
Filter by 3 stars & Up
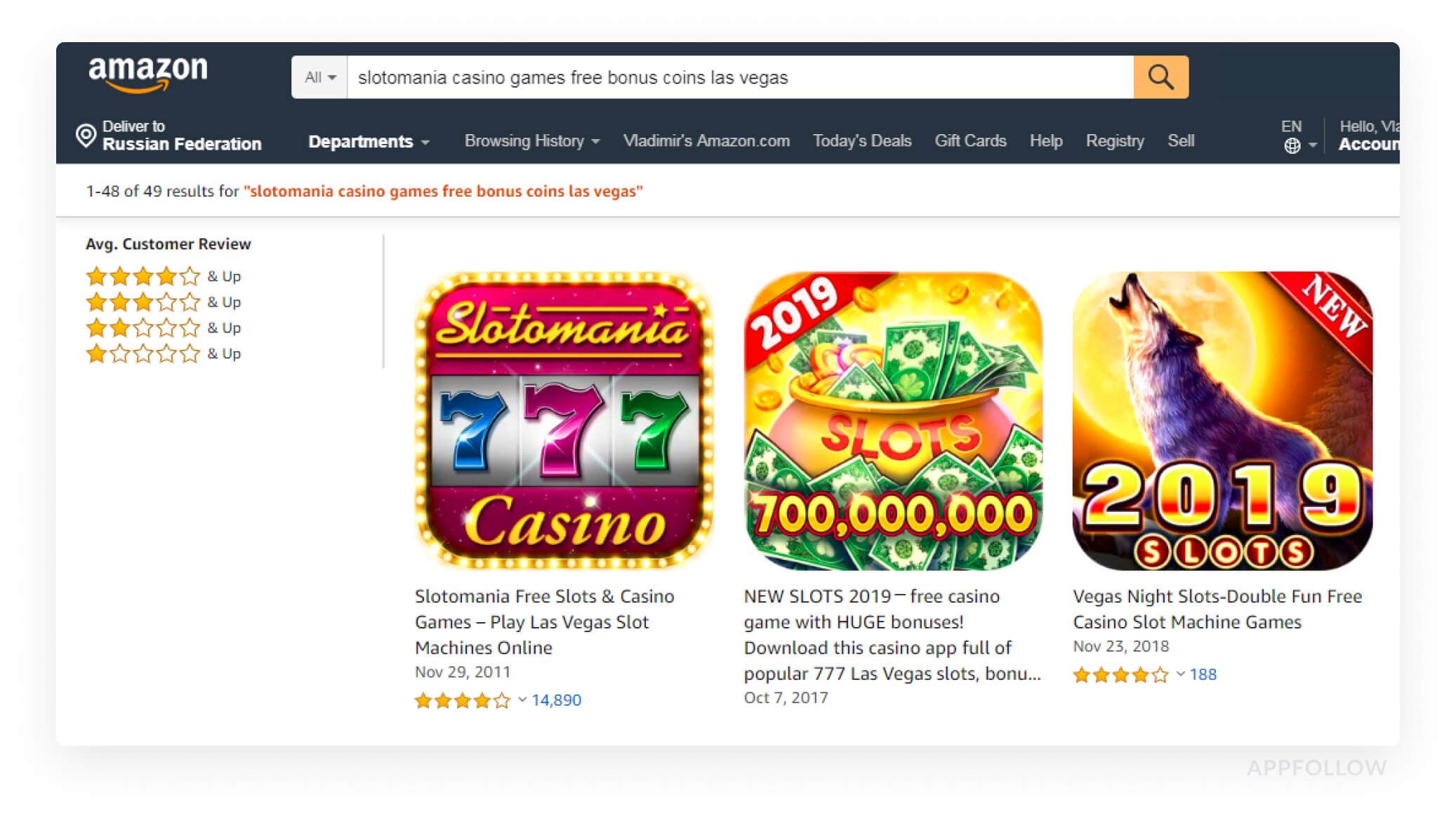coord(163,302)
